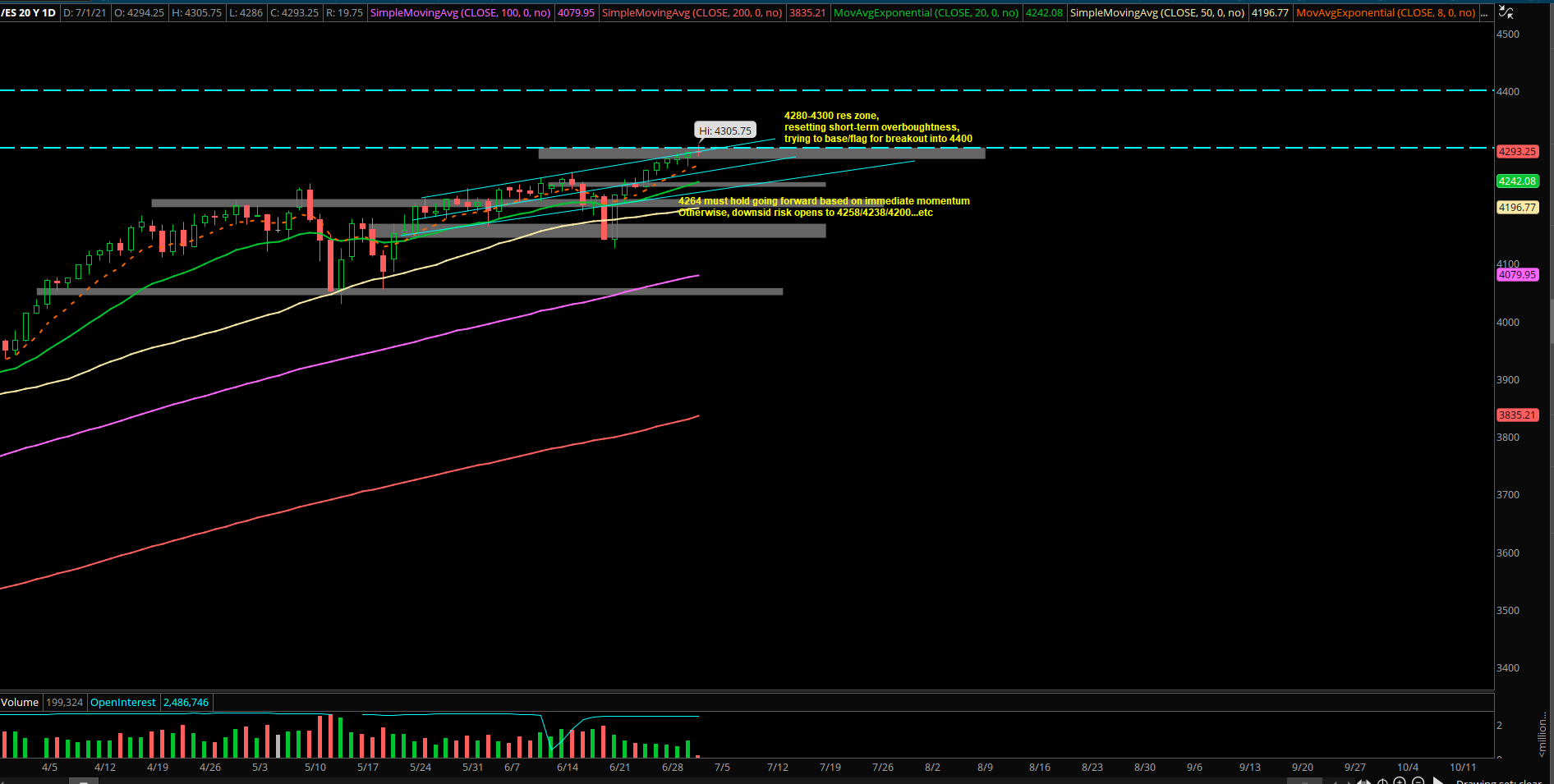Click the 4079.95 value in the header bar
The width and height of the screenshot is (1554, 784).
click(x=577, y=13)
